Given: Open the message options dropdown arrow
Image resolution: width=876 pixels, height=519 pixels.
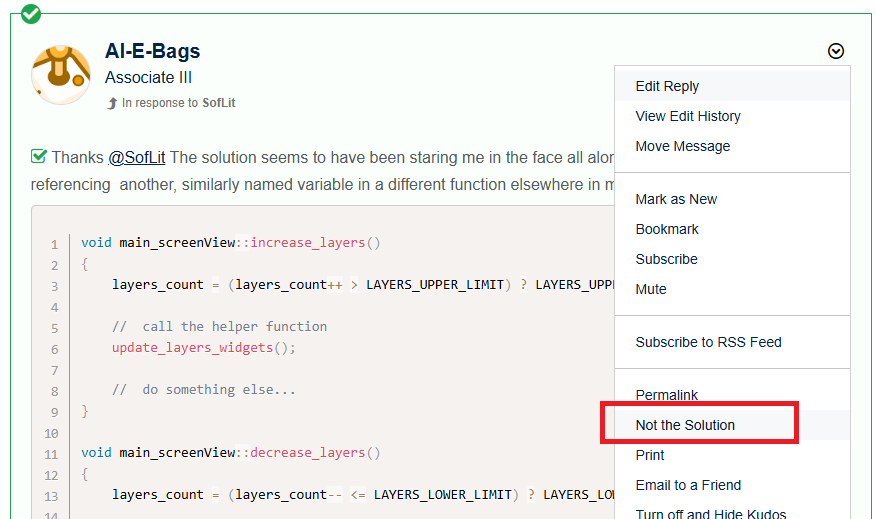Looking at the screenshot, I should pyautogui.click(x=835, y=51).
